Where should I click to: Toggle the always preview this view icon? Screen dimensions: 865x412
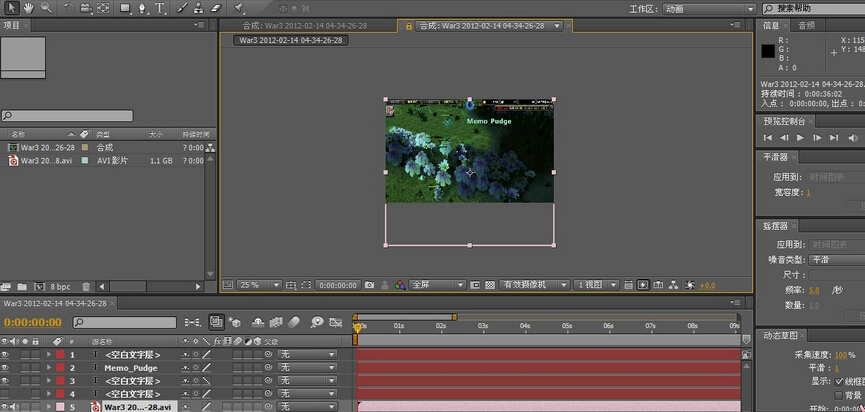click(227, 285)
